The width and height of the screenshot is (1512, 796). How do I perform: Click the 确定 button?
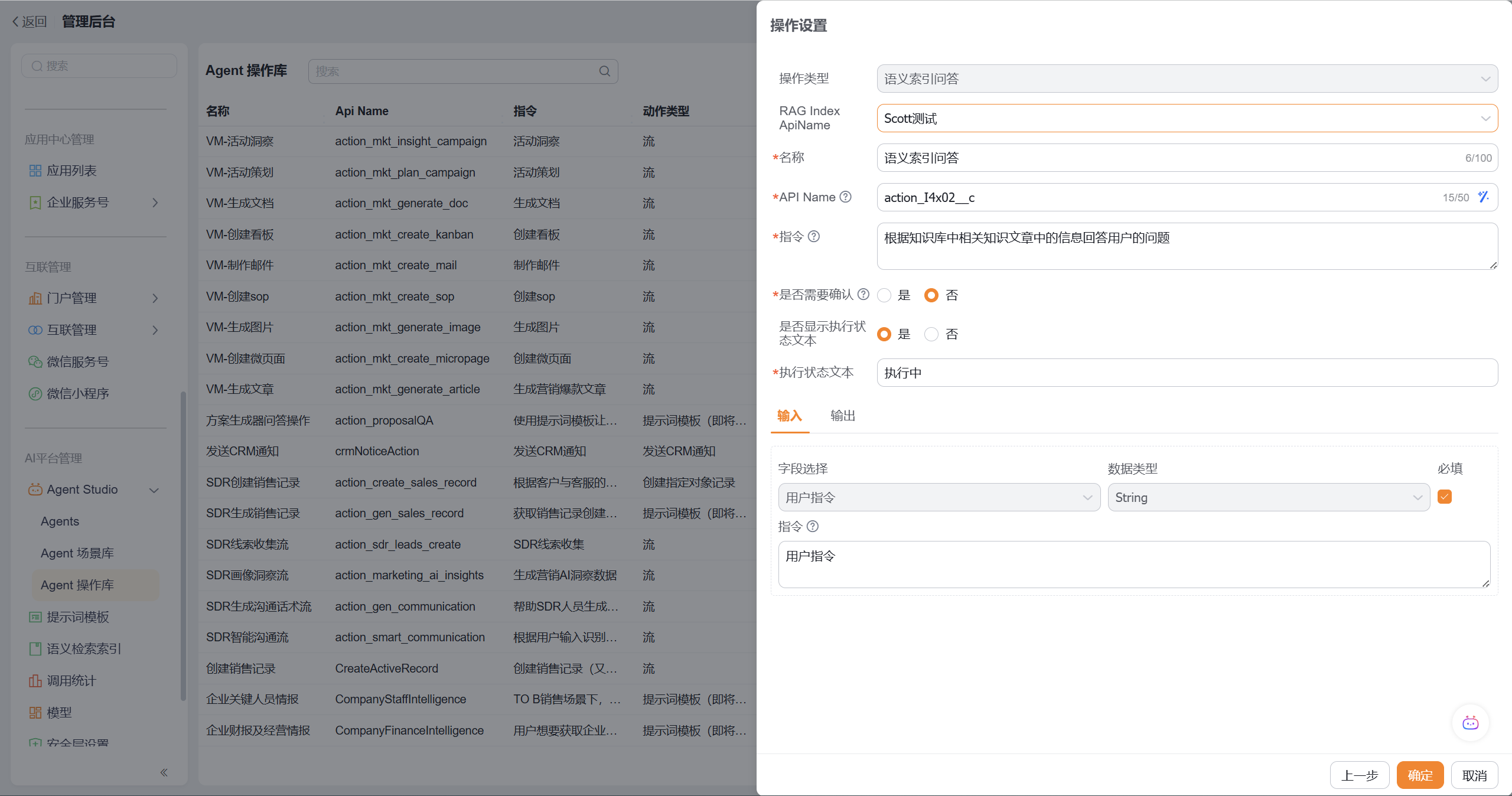pos(1419,775)
